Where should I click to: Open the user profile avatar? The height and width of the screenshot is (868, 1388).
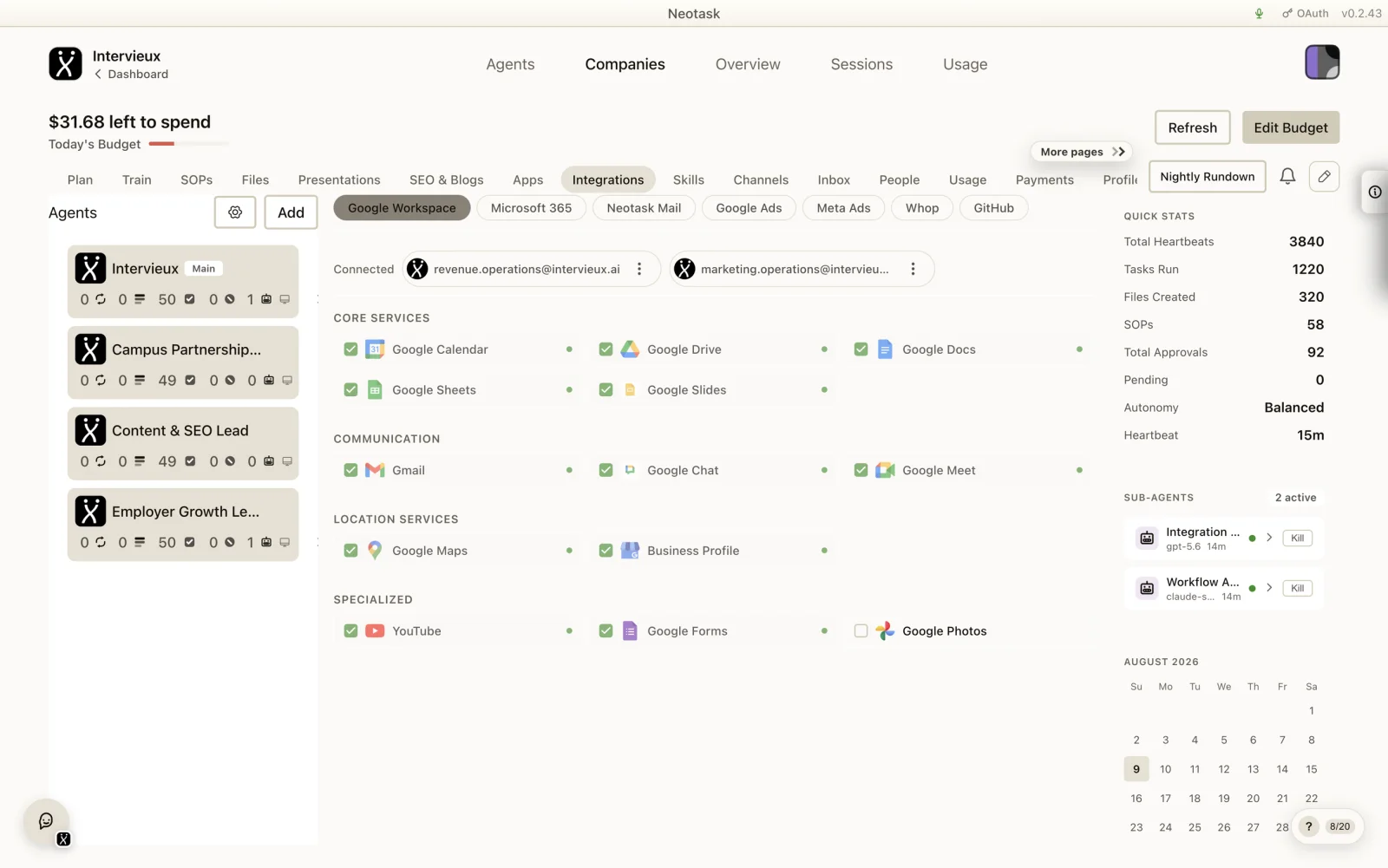[1322, 62]
